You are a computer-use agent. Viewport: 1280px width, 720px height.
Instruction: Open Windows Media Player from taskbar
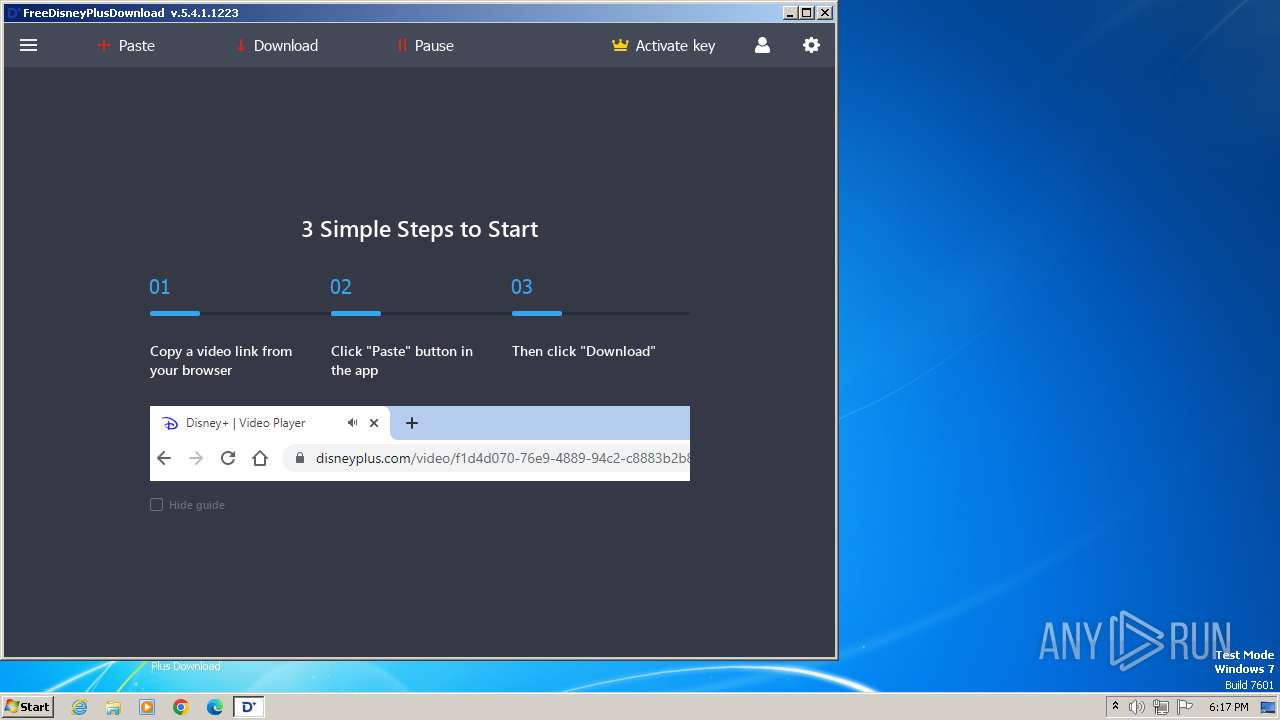pyautogui.click(x=147, y=707)
